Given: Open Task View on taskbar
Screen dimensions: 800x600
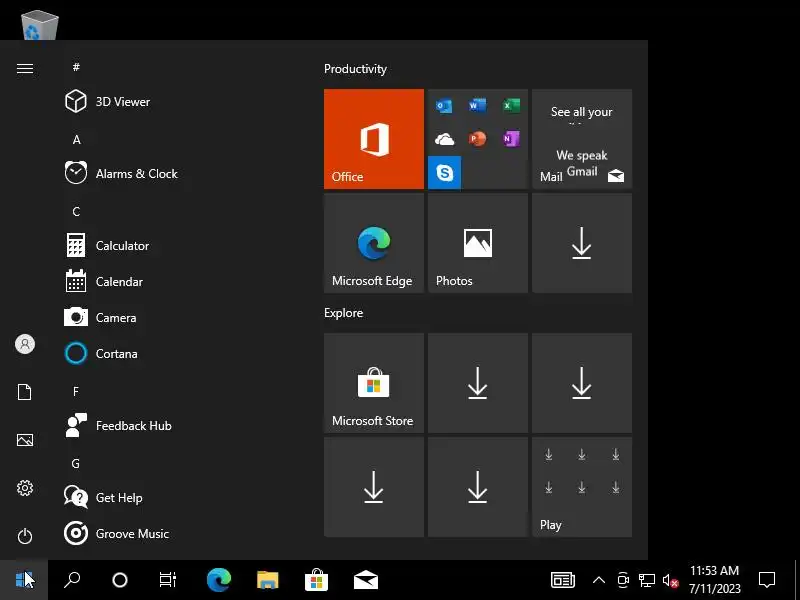Looking at the screenshot, I should [167, 580].
